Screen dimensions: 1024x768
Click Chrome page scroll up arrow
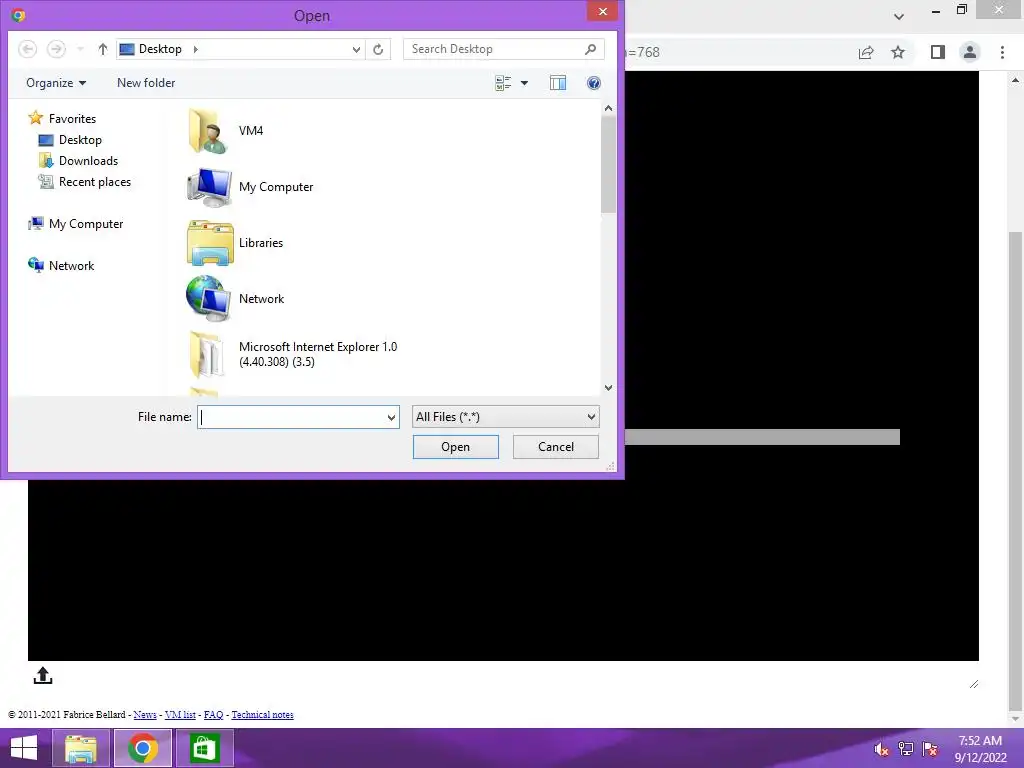point(1016,80)
